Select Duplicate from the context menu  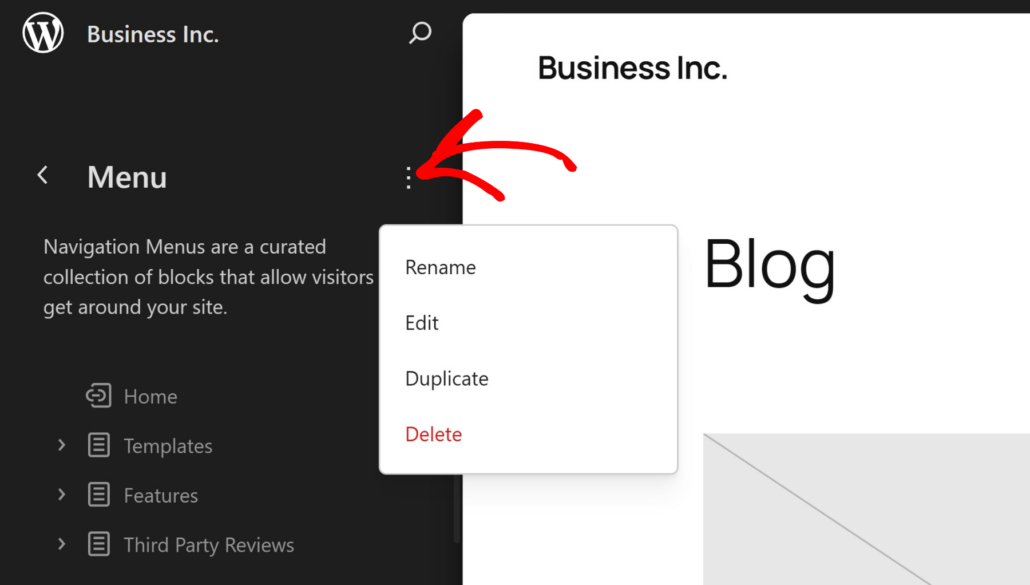[446, 378]
